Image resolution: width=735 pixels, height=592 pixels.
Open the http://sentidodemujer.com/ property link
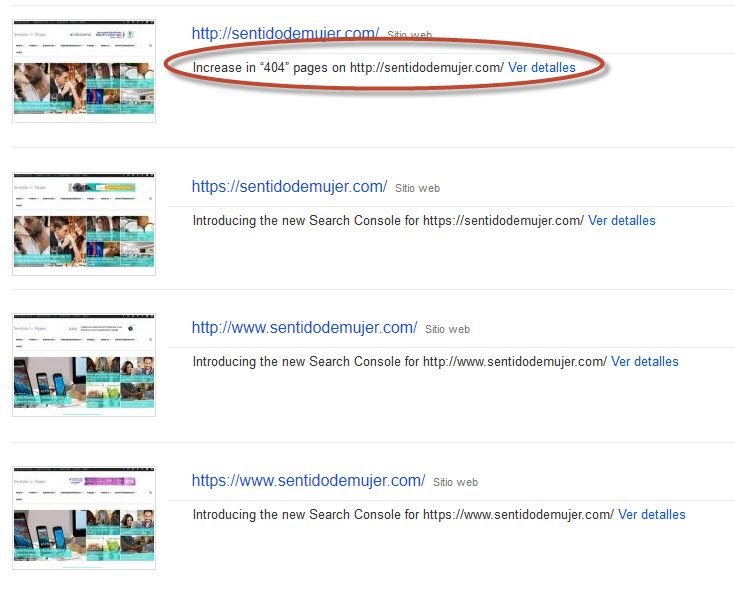[285, 33]
